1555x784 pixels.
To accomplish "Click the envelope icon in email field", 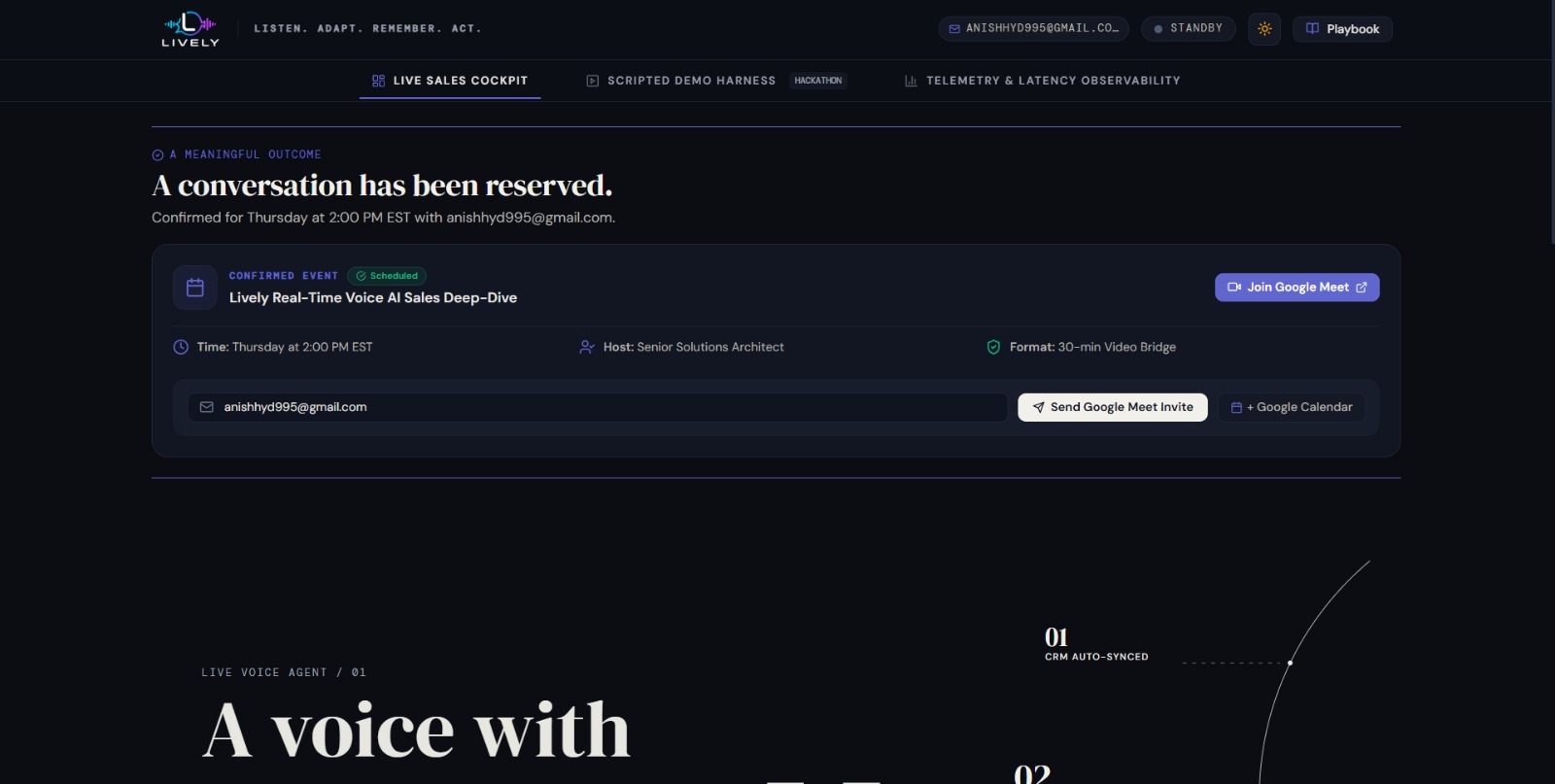I will point(207,407).
